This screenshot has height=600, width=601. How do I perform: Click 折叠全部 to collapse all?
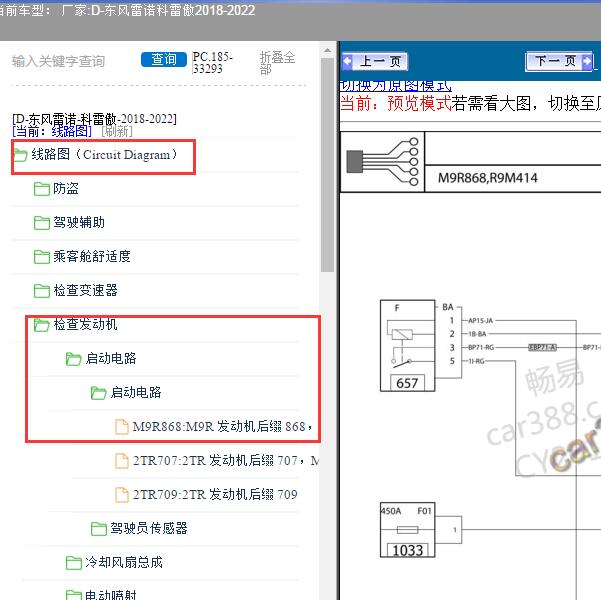[x=278, y=63]
